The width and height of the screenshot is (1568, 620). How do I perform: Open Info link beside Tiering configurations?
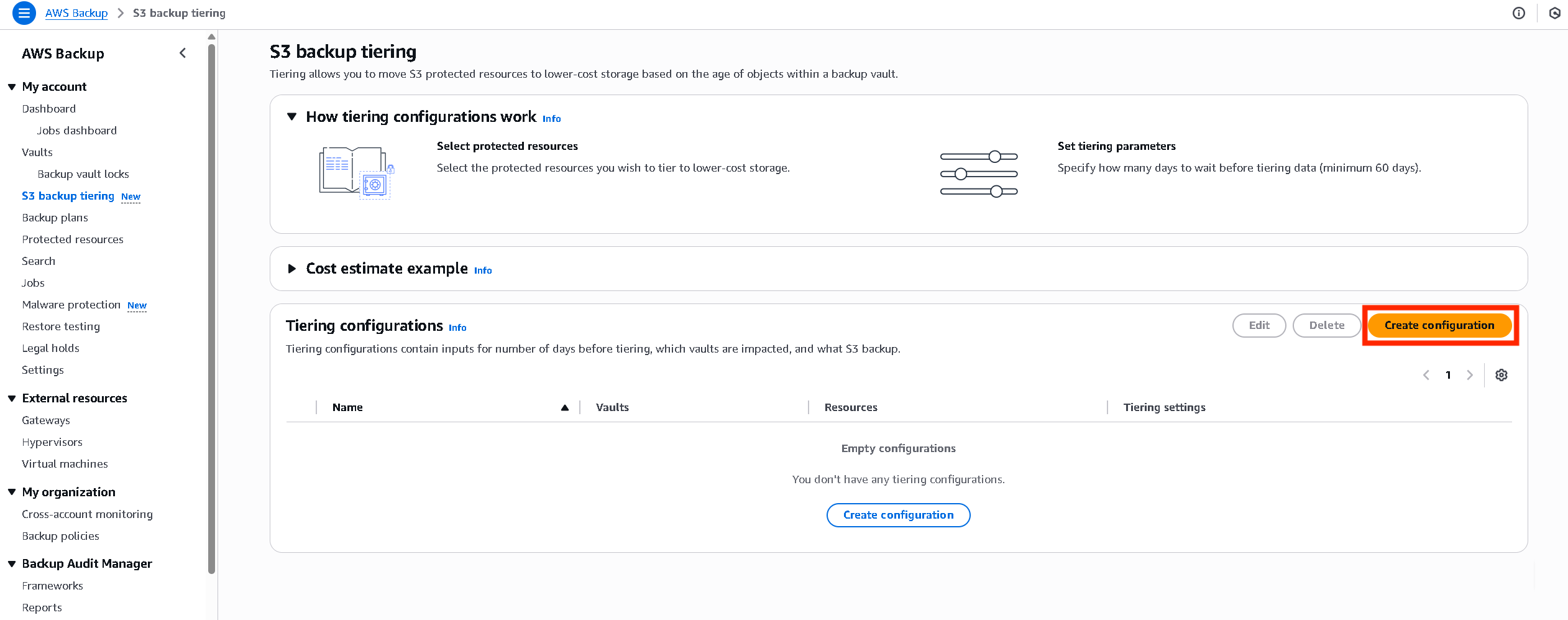tap(457, 328)
